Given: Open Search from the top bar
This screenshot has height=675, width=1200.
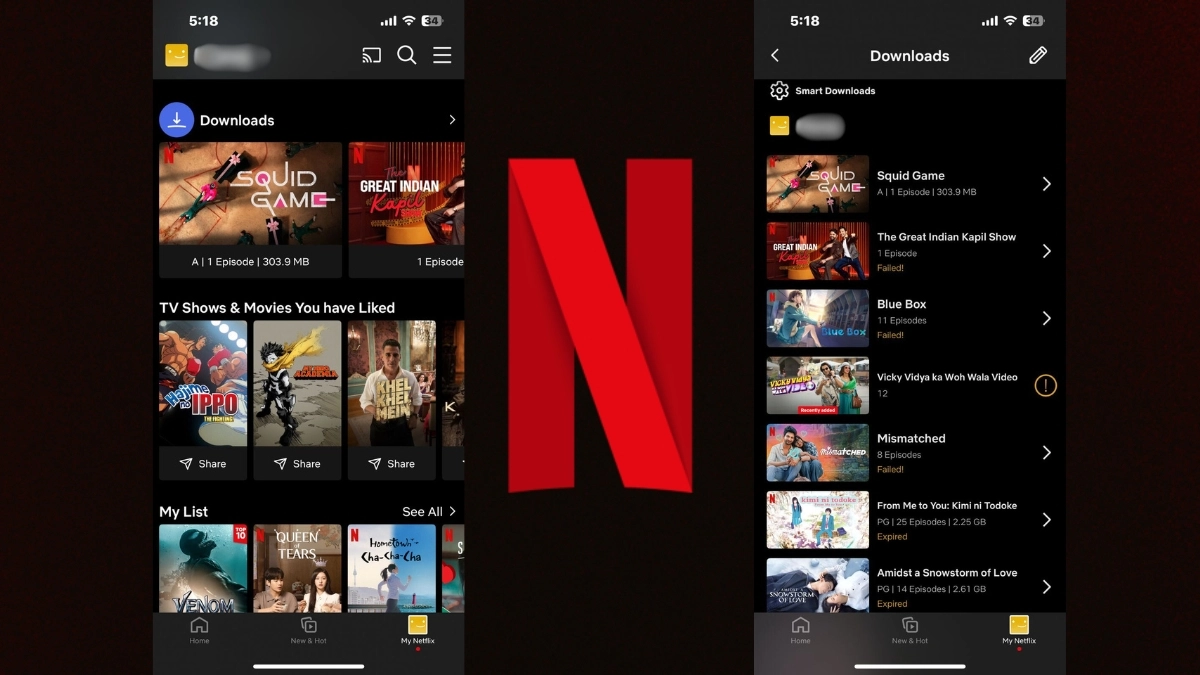Looking at the screenshot, I should (x=406, y=55).
